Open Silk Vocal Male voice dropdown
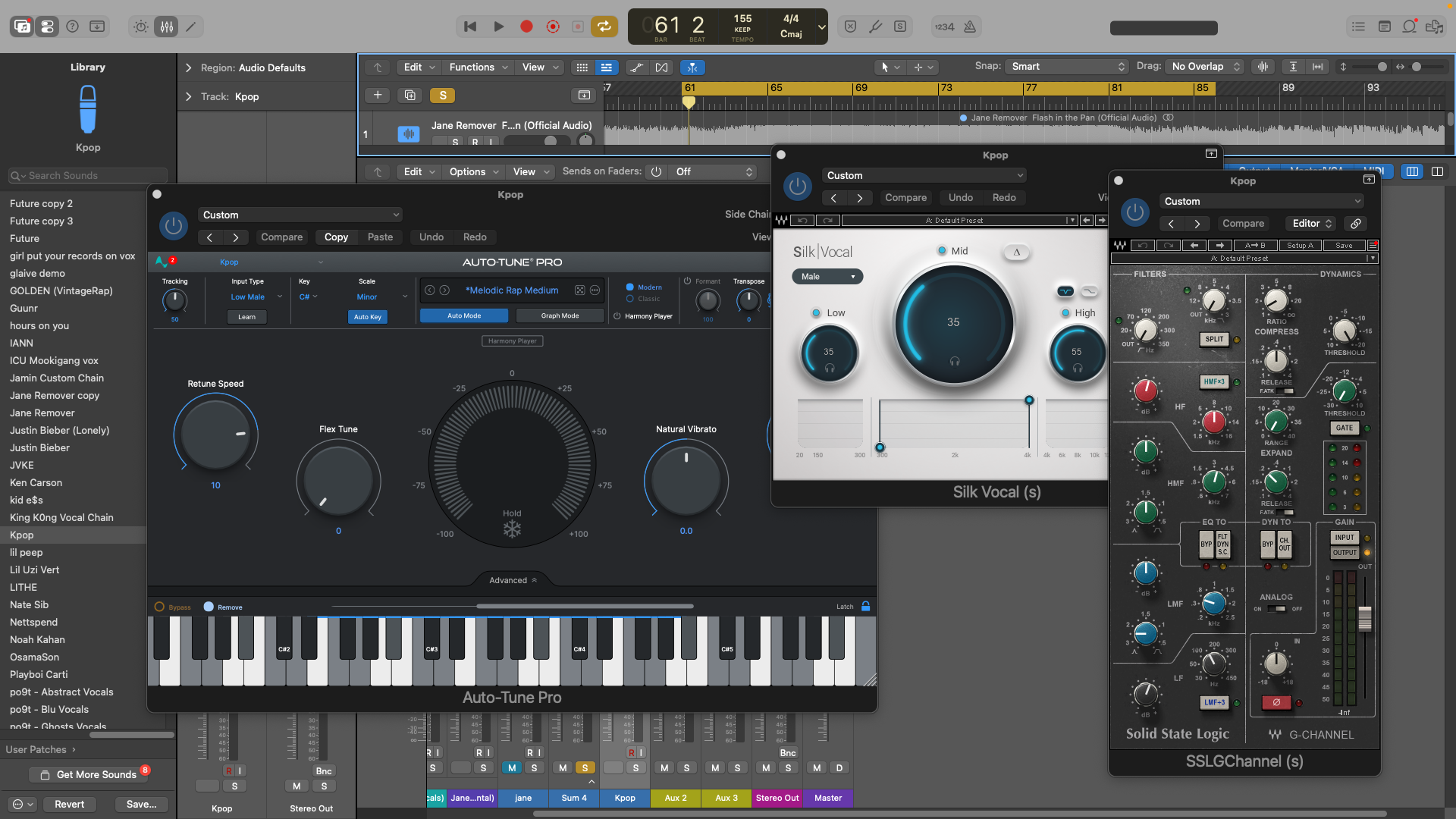This screenshot has width=1456, height=819. pos(827,276)
